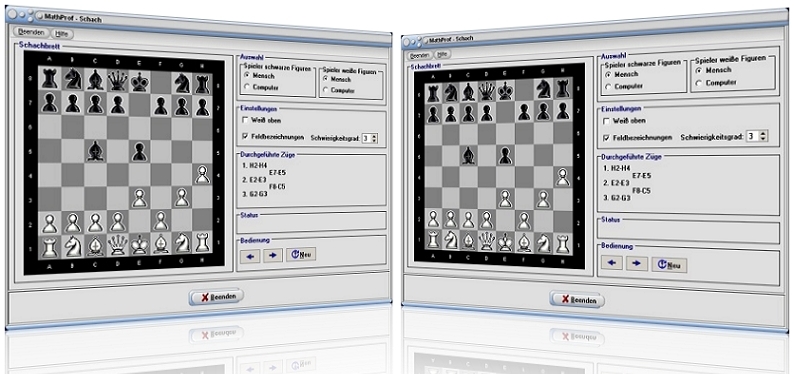Image resolution: width=794 pixels, height=374 pixels.
Task: Select white king on E1 in right board
Action: pos(504,242)
